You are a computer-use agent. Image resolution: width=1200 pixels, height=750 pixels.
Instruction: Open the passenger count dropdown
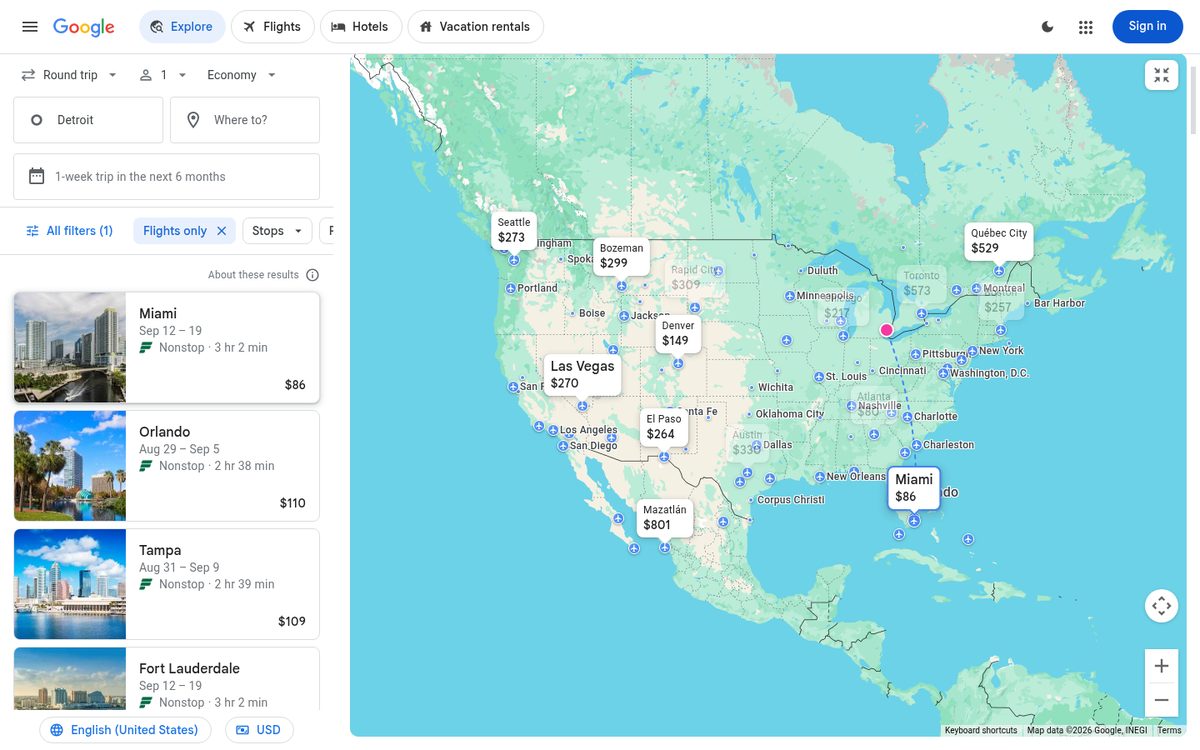[162, 75]
